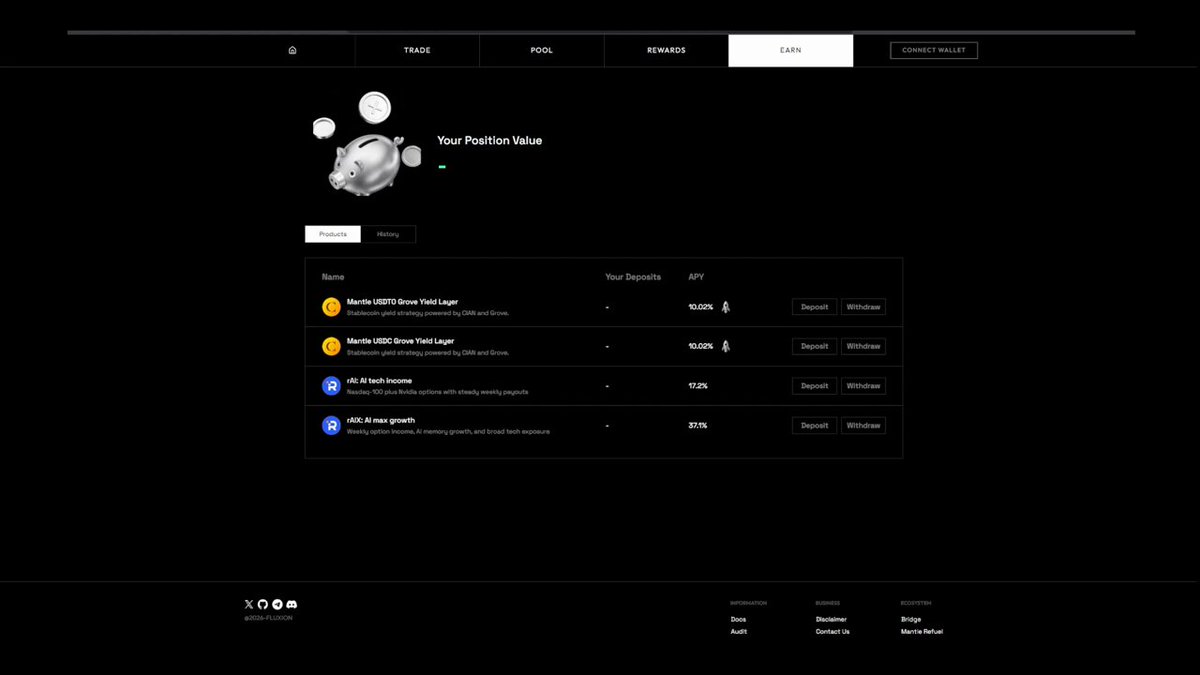
Task: Click the "Your Deposits" column header
Action: pyautogui.click(x=633, y=277)
